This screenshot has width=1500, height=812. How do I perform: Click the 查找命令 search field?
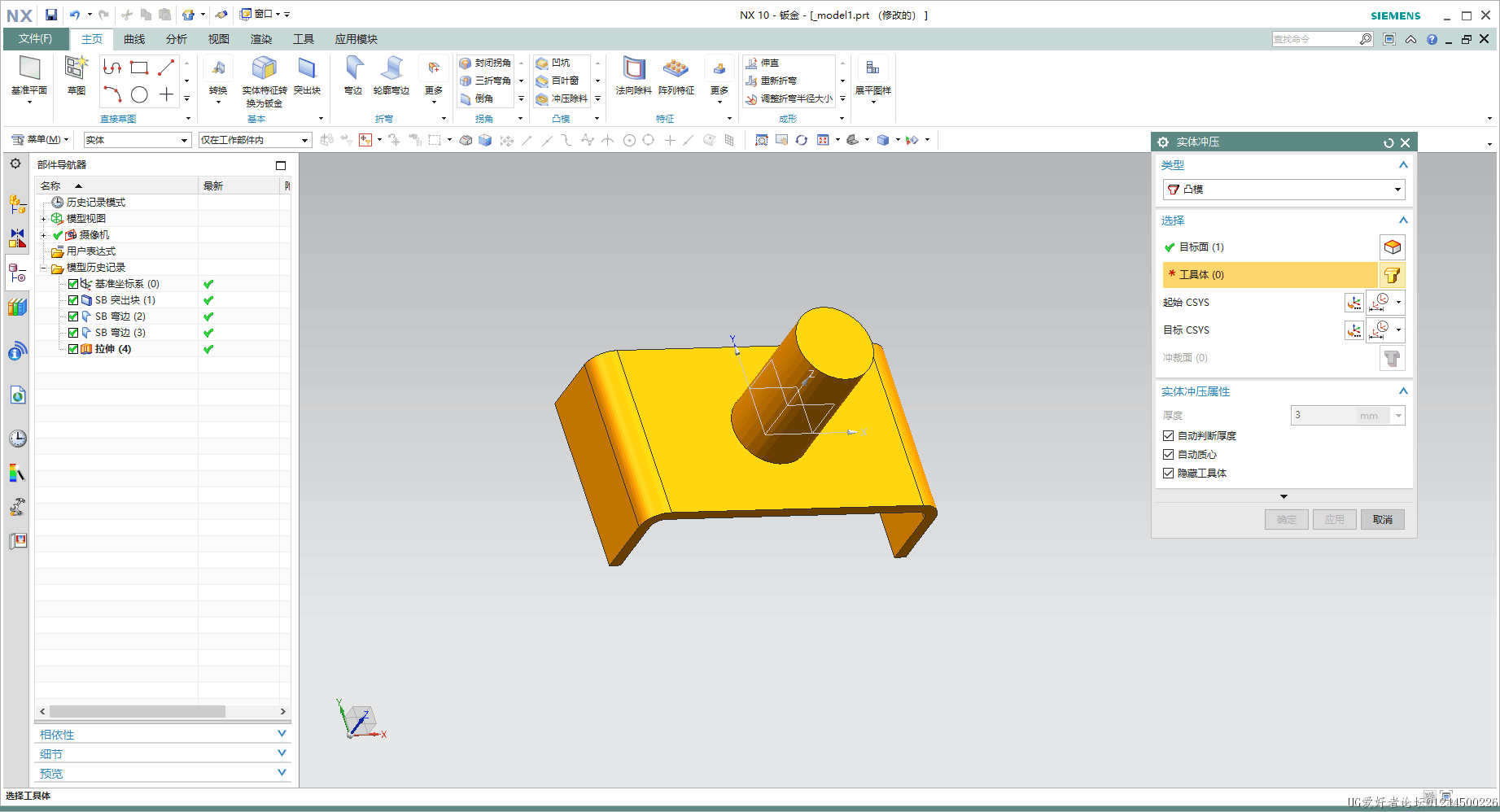click(x=1316, y=39)
